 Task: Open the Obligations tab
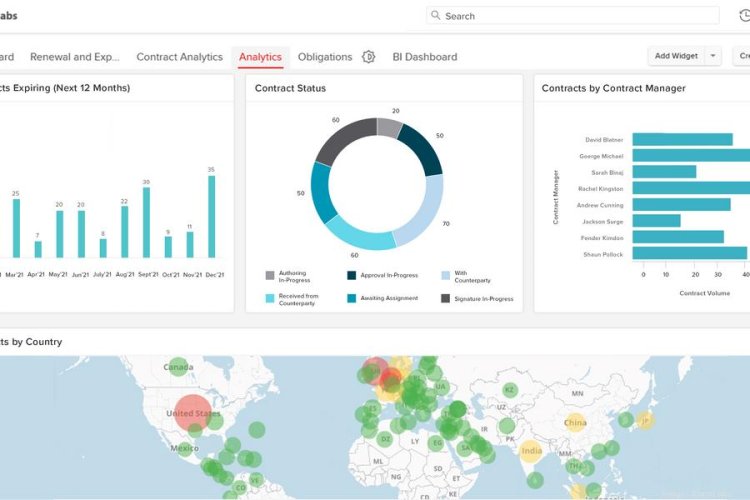[x=325, y=57]
